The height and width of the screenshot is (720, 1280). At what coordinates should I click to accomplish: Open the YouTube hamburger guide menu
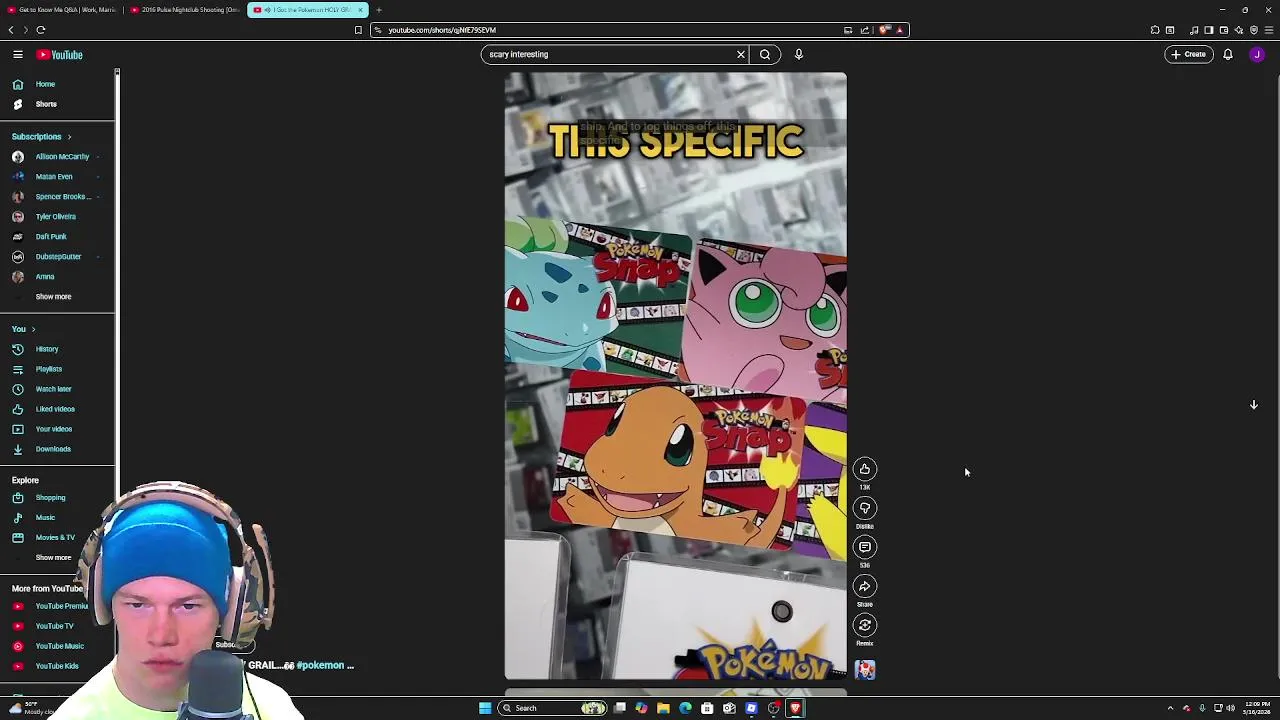(18, 54)
